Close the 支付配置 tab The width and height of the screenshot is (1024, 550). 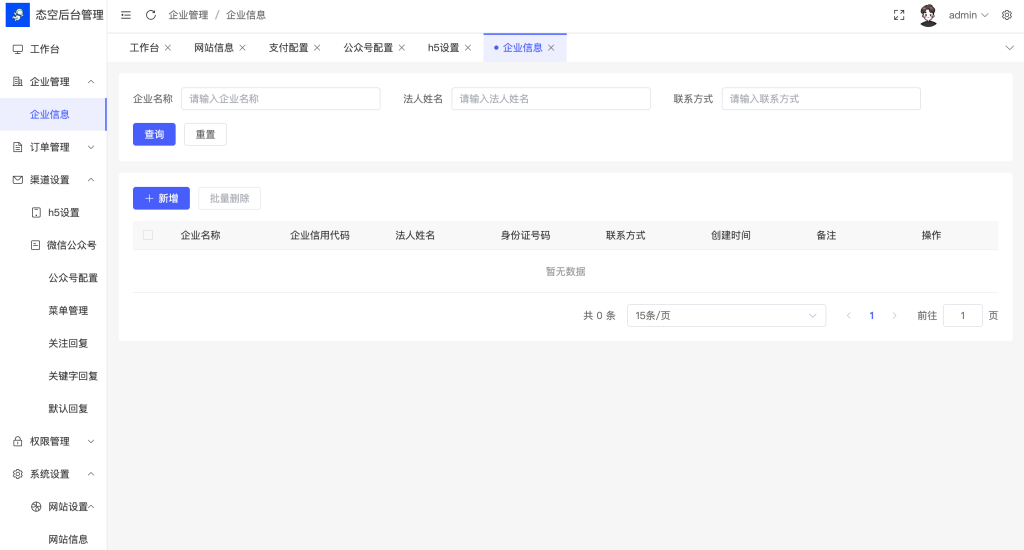pos(317,48)
